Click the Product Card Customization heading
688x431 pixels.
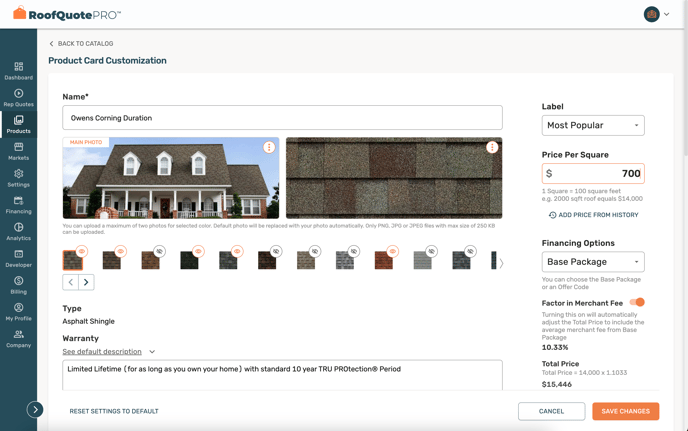coord(108,61)
